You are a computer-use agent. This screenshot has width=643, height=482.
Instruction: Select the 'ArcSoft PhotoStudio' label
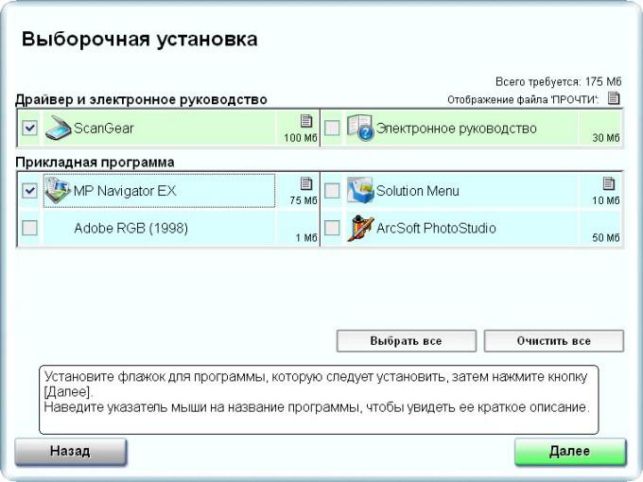pyautogui.click(x=436, y=228)
